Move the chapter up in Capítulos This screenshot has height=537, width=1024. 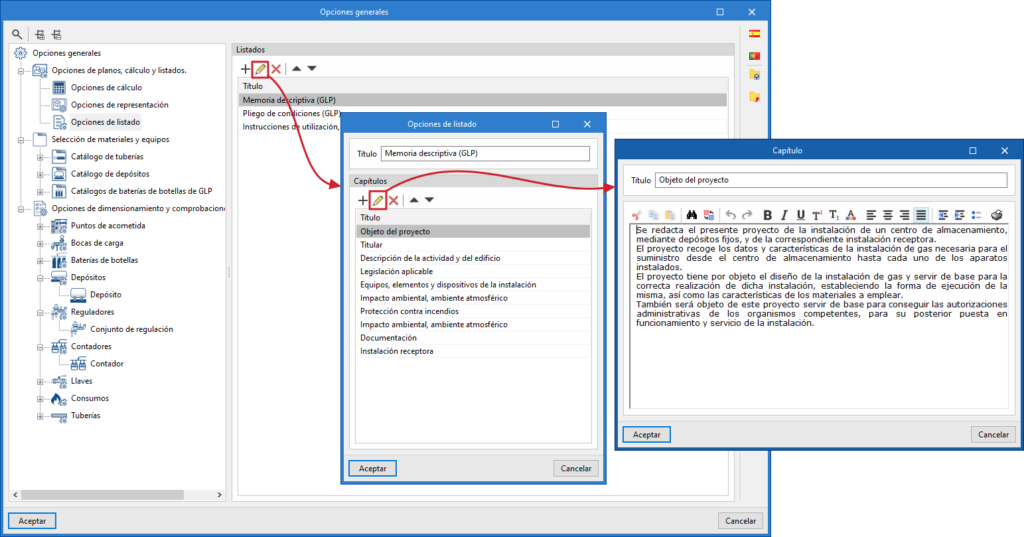[414, 200]
